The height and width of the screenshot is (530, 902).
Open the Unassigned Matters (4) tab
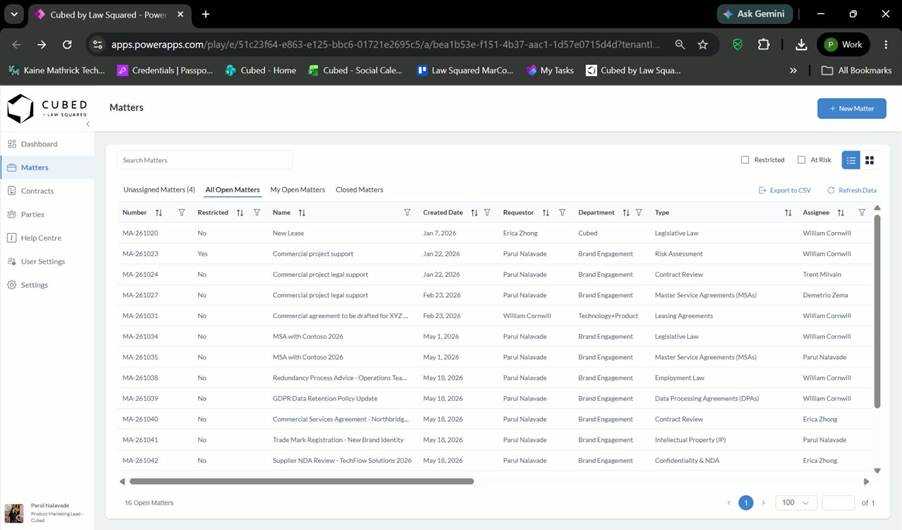[159, 190]
